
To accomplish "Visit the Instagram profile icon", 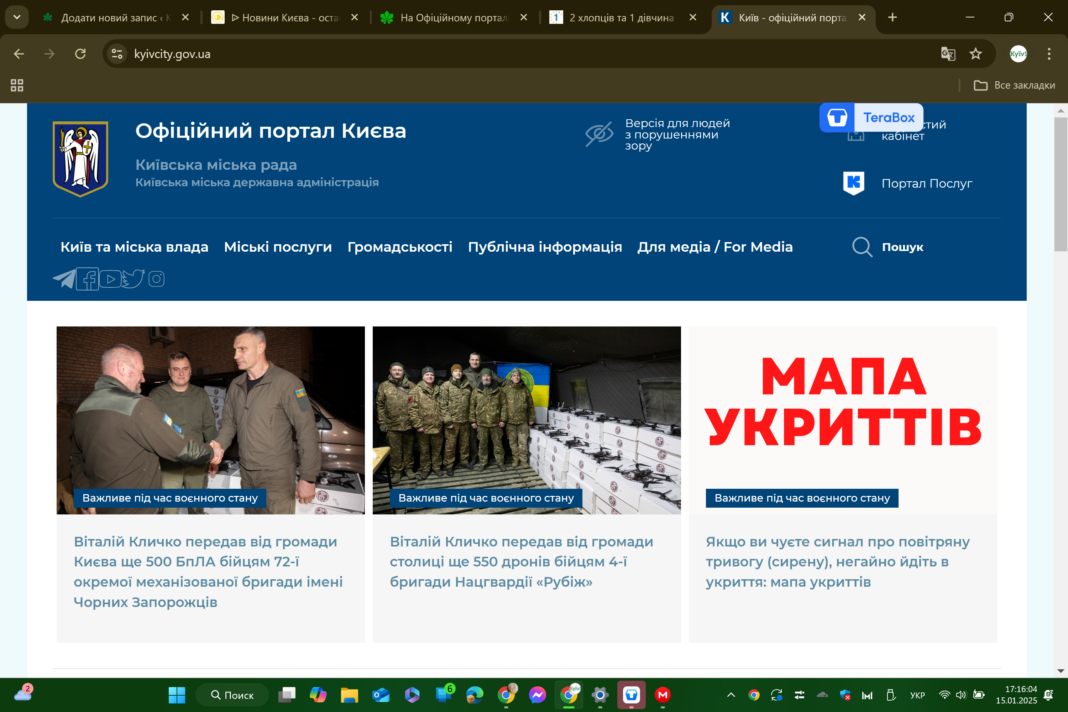I will 157,279.
